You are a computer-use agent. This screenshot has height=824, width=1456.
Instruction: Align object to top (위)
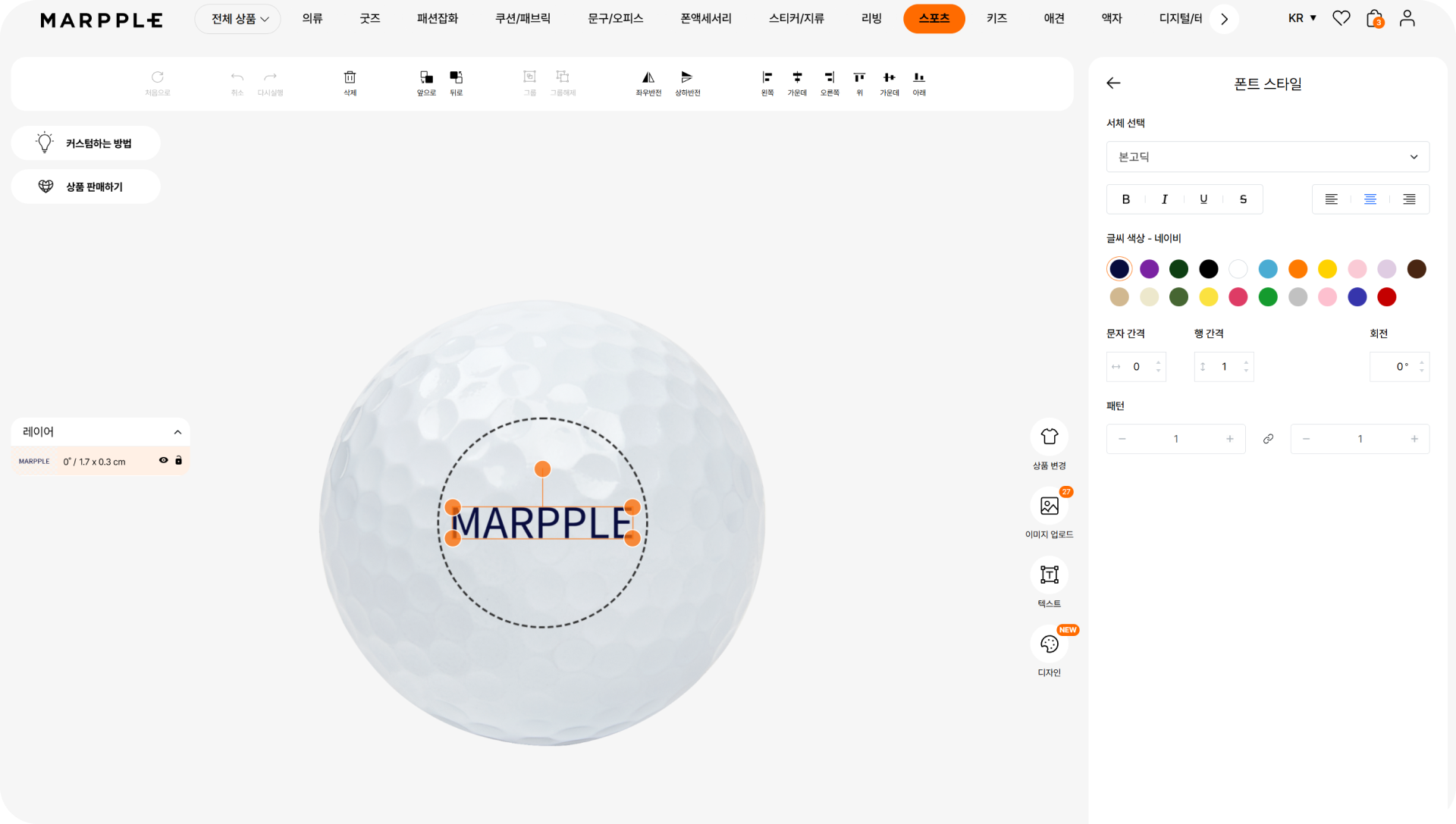coord(859,78)
